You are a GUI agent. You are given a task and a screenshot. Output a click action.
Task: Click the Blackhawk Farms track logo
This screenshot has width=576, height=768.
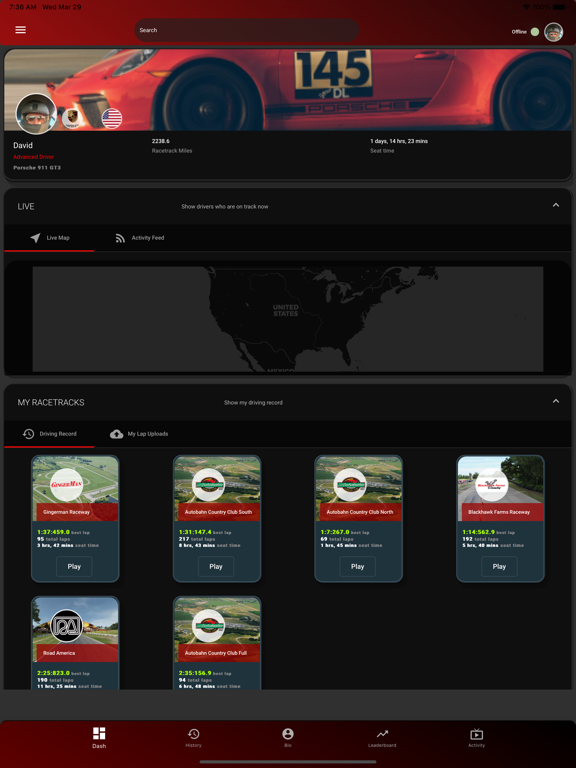click(492, 485)
